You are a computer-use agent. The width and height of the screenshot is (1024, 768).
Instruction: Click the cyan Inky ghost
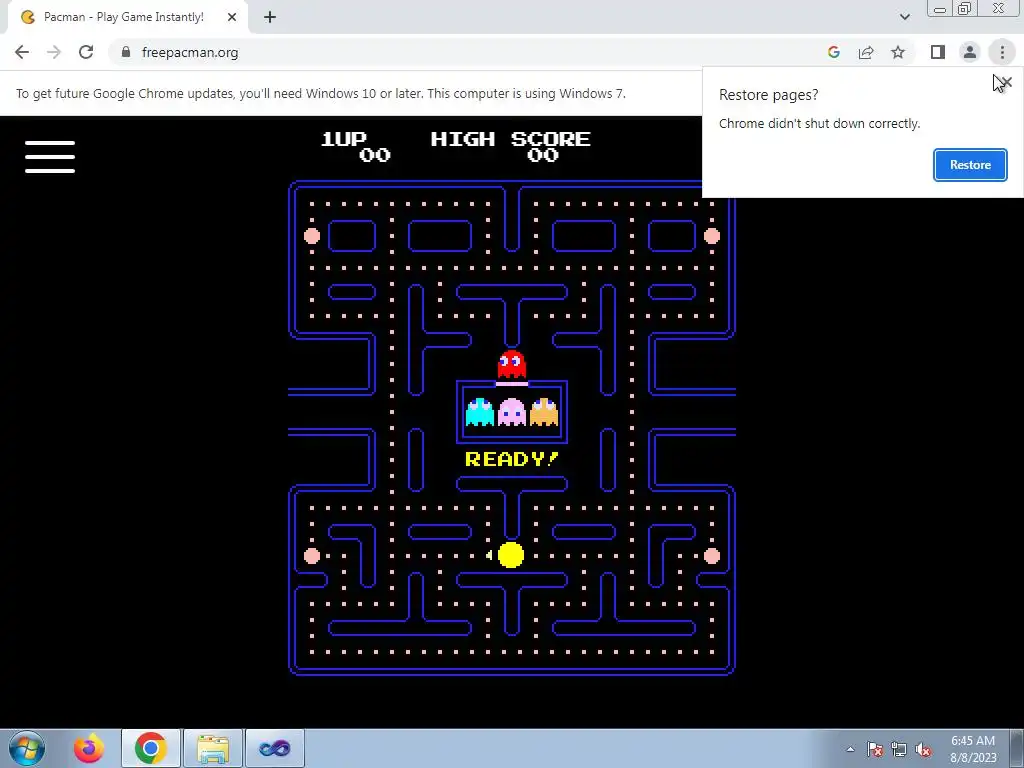(479, 412)
